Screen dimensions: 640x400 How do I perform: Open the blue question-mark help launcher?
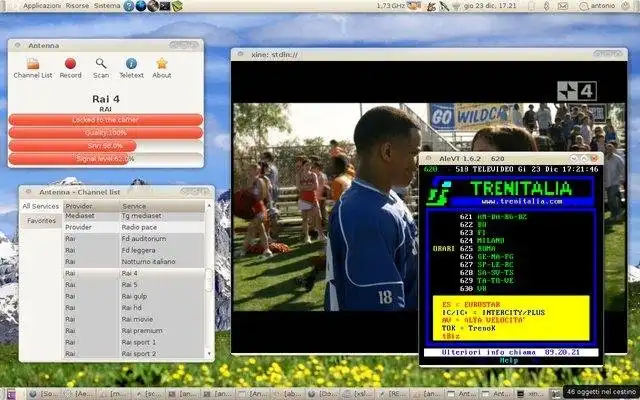point(129,6)
